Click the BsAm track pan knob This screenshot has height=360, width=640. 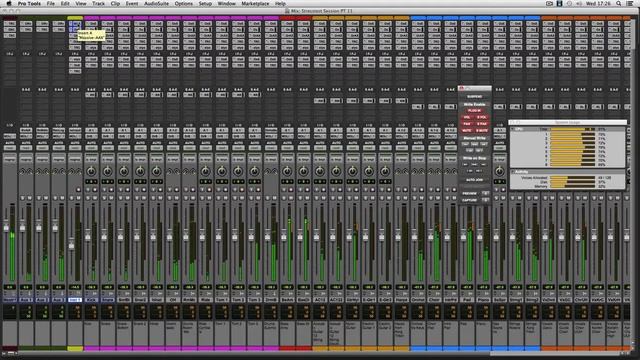[287, 171]
